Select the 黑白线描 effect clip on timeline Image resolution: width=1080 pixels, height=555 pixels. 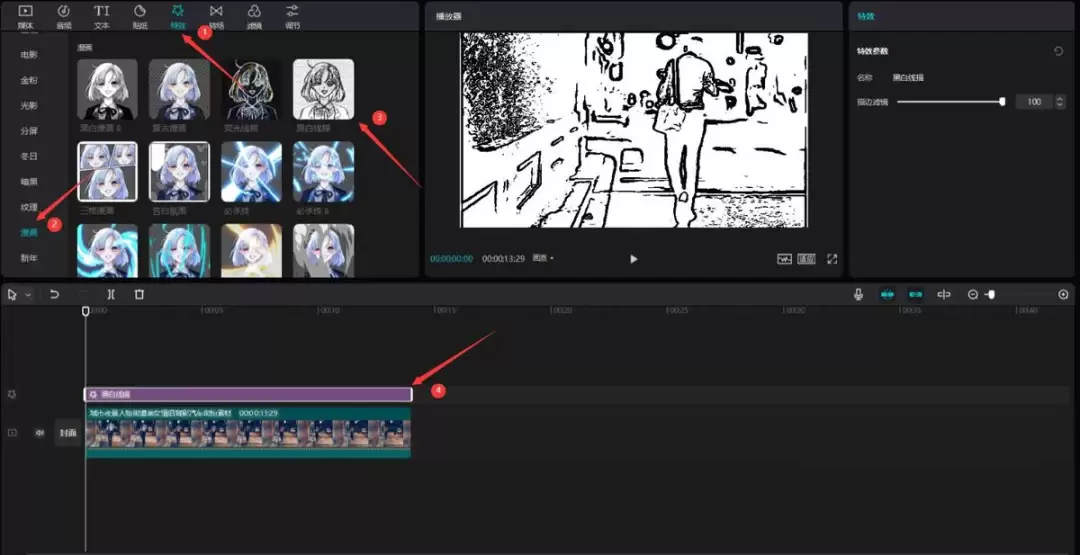tap(248, 395)
